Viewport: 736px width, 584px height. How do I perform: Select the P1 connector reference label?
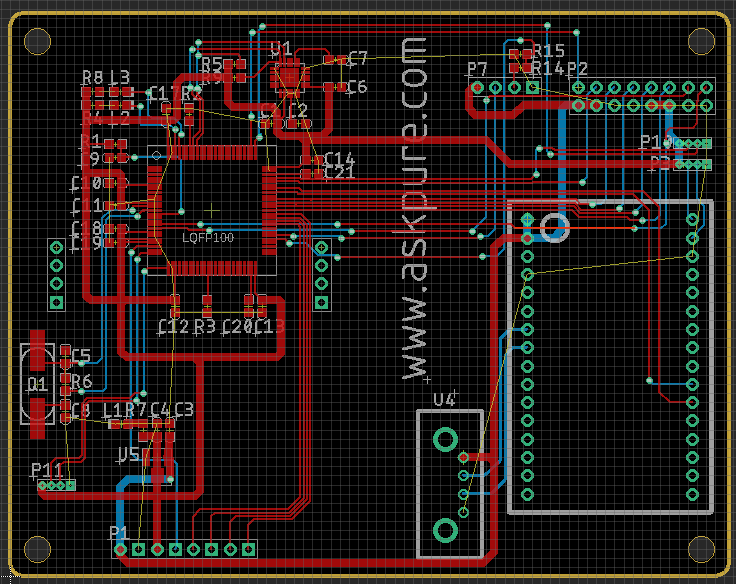[118, 533]
